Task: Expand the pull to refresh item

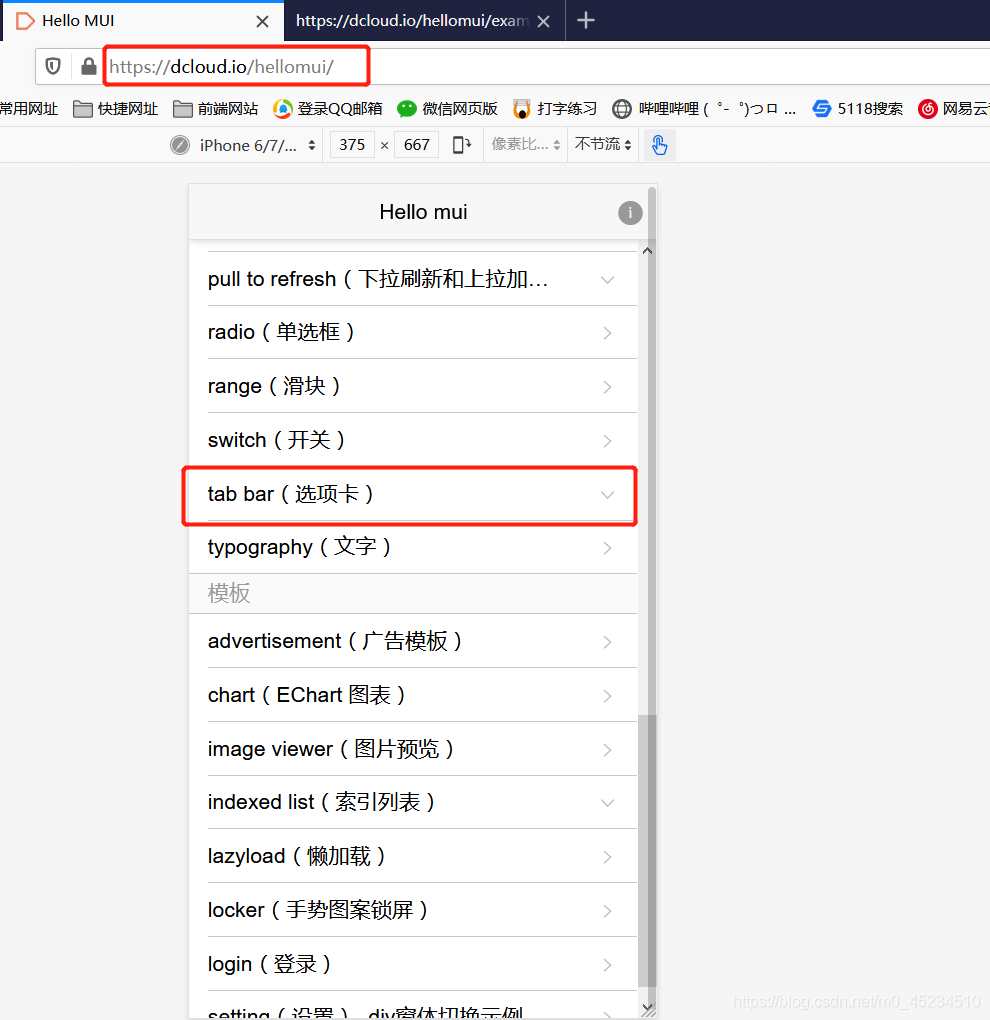Action: [413, 279]
